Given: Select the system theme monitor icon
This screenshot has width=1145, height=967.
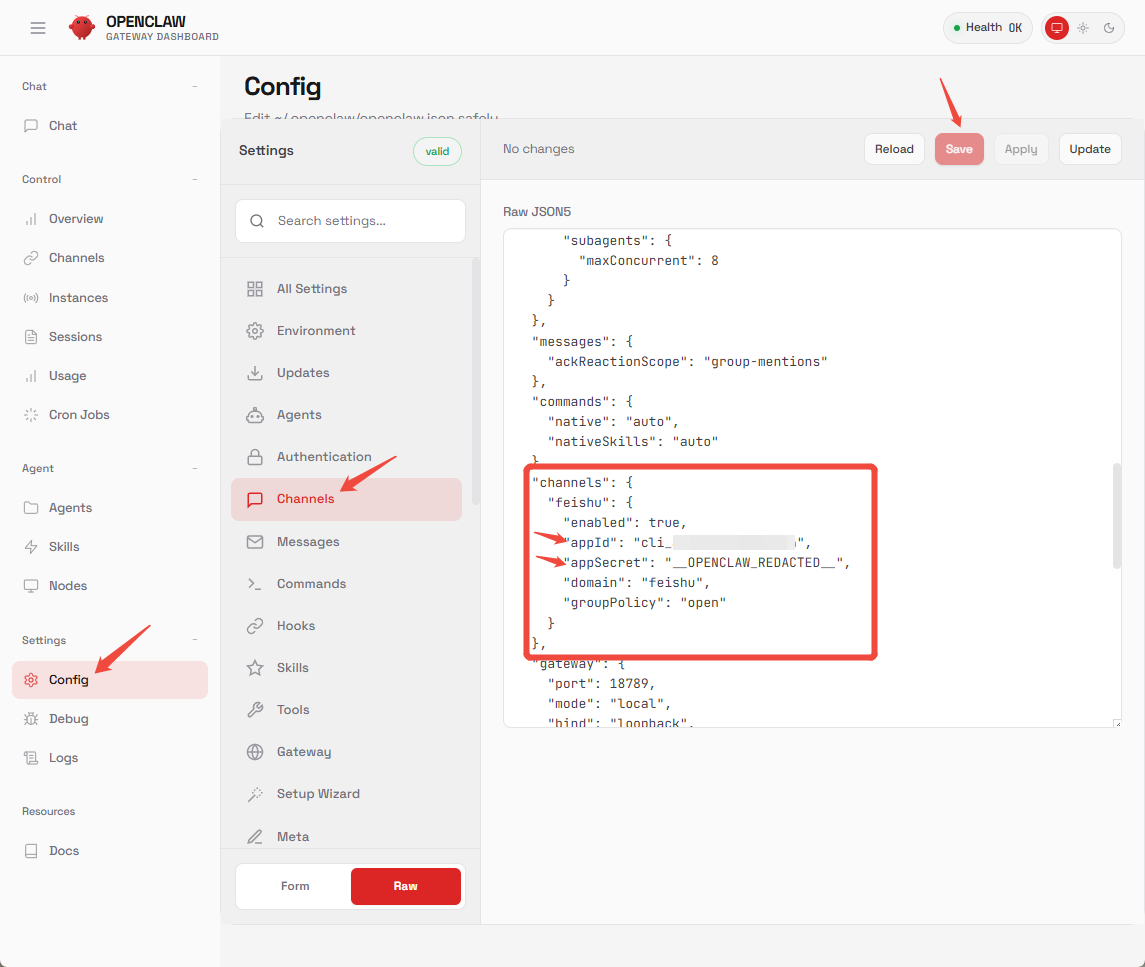Looking at the screenshot, I should tap(1056, 28).
